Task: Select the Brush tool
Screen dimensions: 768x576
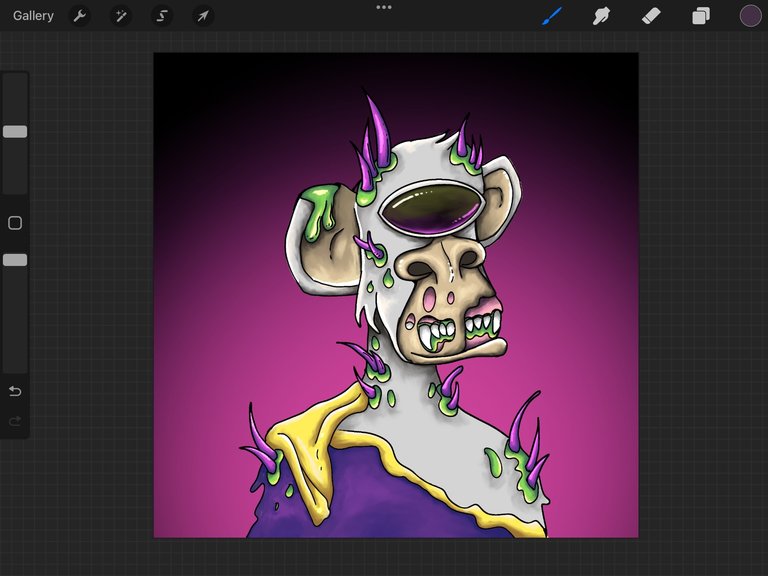Action: 552,16
